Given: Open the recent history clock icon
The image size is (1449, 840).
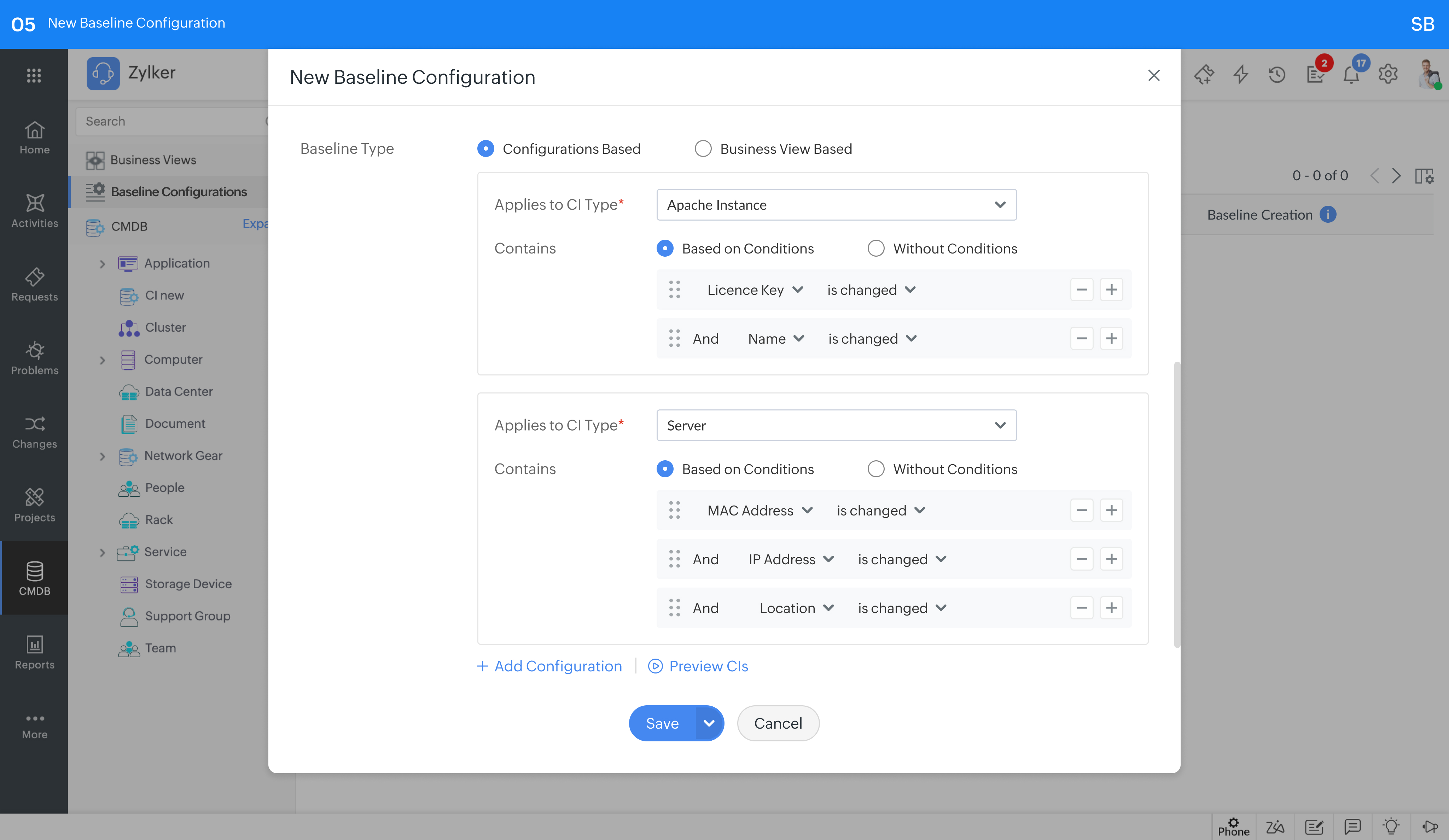Looking at the screenshot, I should 1277,74.
